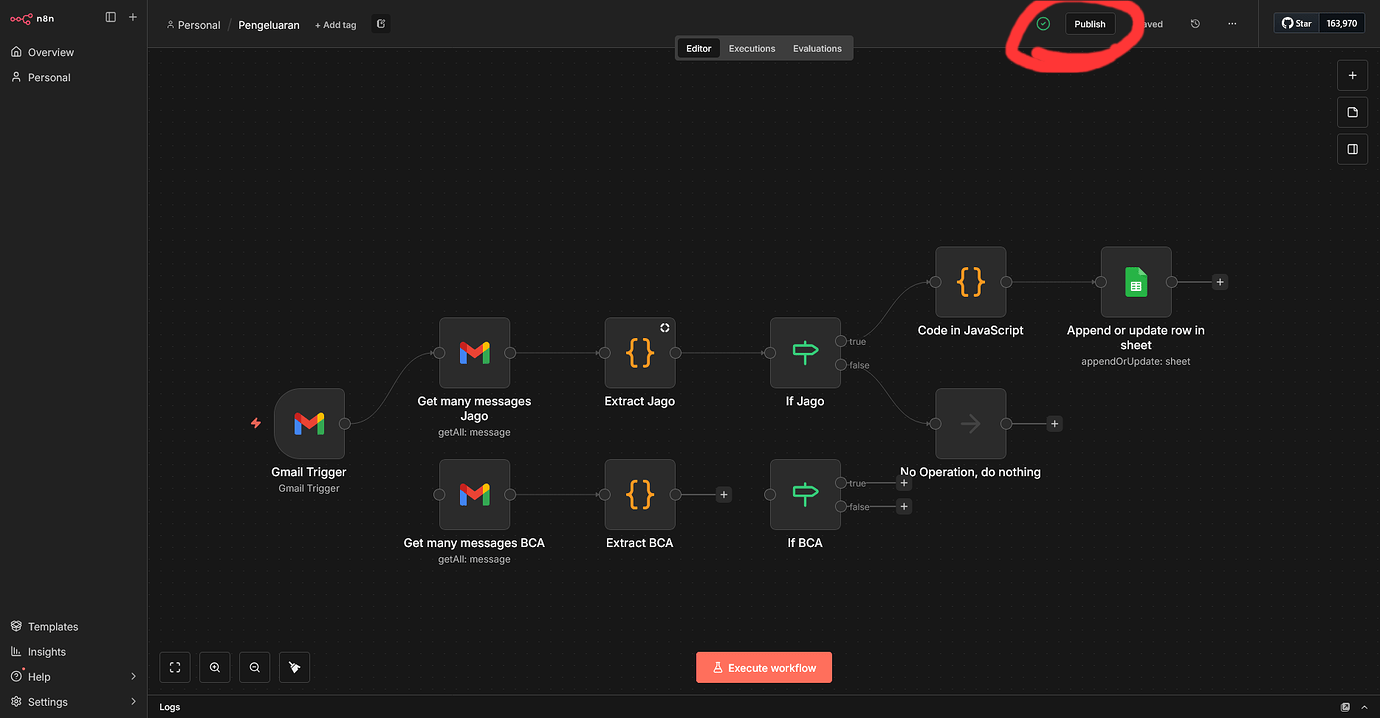Click the + Add tag link

point(335,25)
